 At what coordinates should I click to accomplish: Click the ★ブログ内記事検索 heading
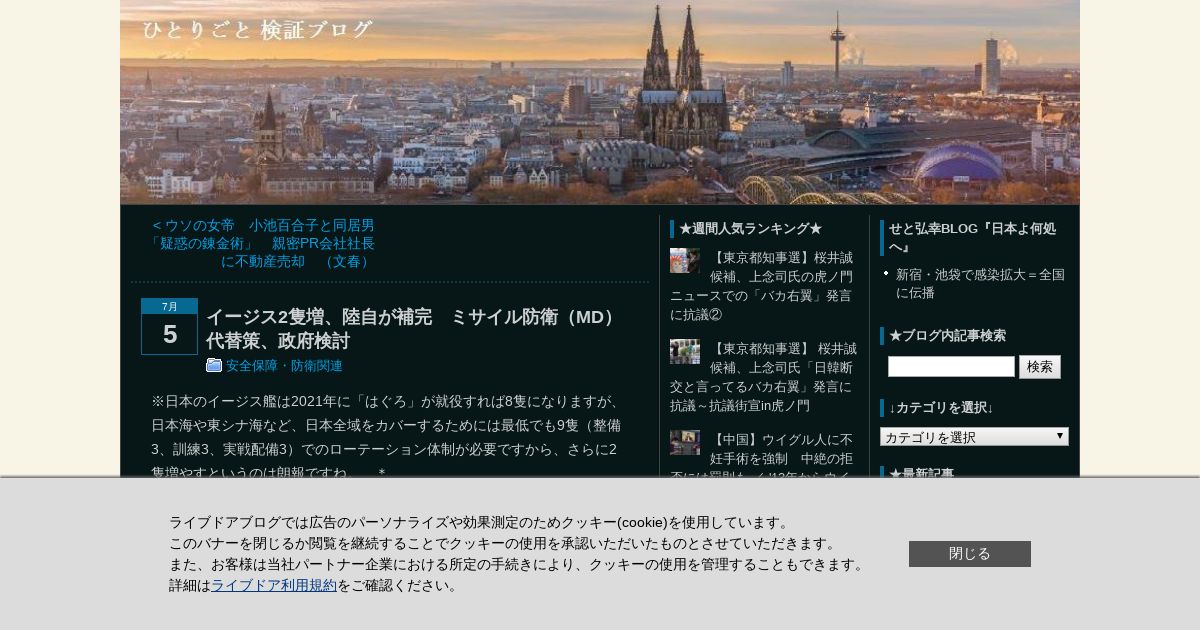pyautogui.click(x=947, y=336)
